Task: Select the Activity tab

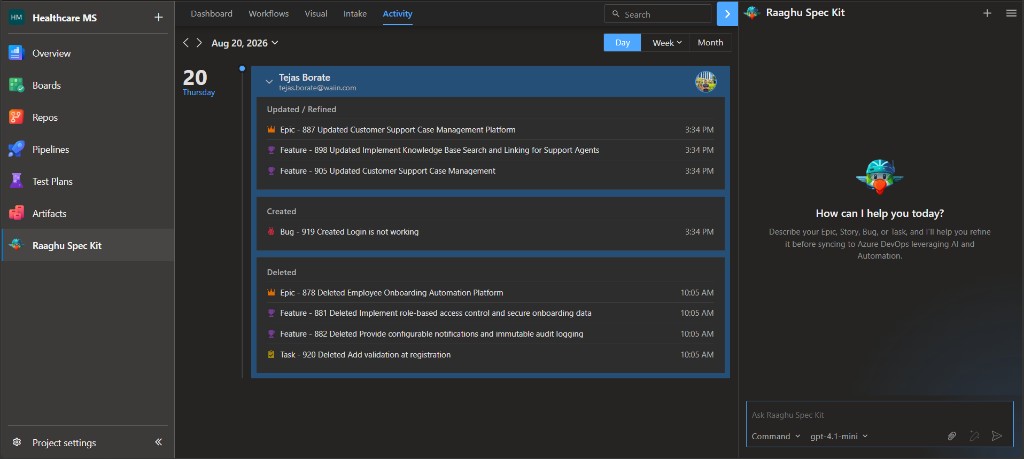Action: pos(398,14)
